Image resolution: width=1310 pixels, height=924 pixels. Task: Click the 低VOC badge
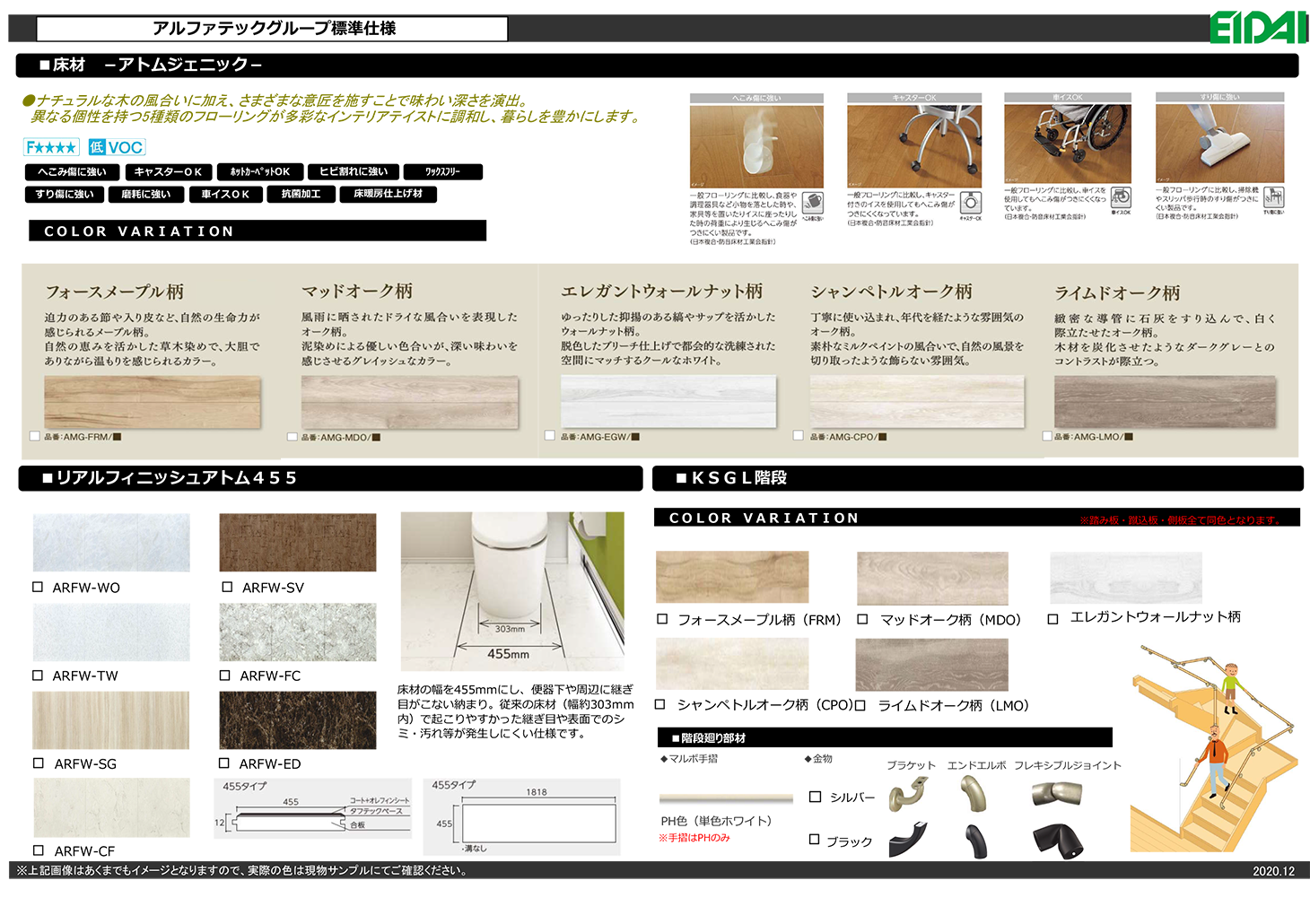[x=117, y=147]
